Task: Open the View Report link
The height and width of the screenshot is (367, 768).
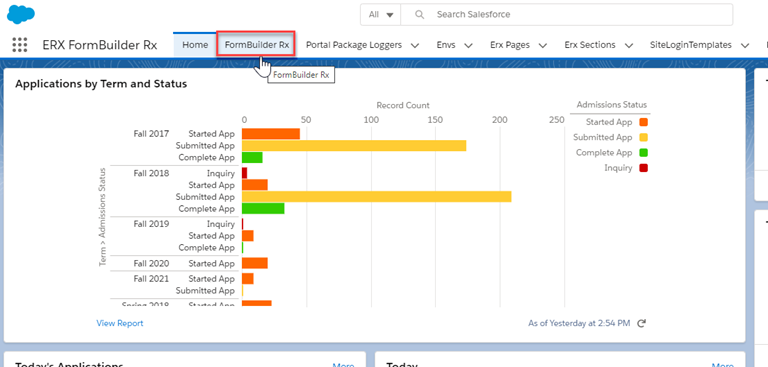Action: [x=120, y=323]
